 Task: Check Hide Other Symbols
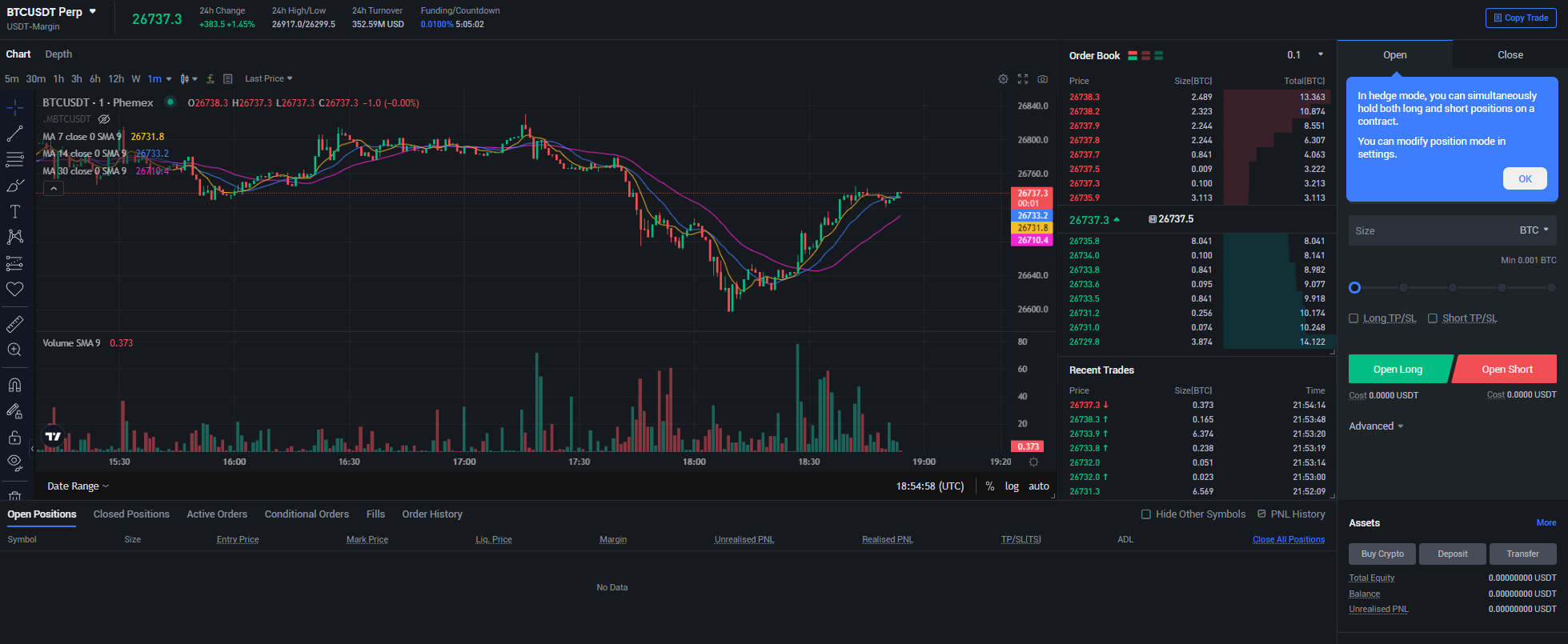[x=1146, y=514]
